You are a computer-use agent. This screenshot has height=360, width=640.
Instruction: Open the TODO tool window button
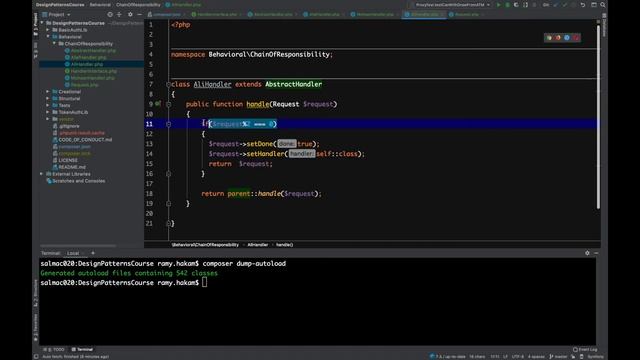coord(54,349)
